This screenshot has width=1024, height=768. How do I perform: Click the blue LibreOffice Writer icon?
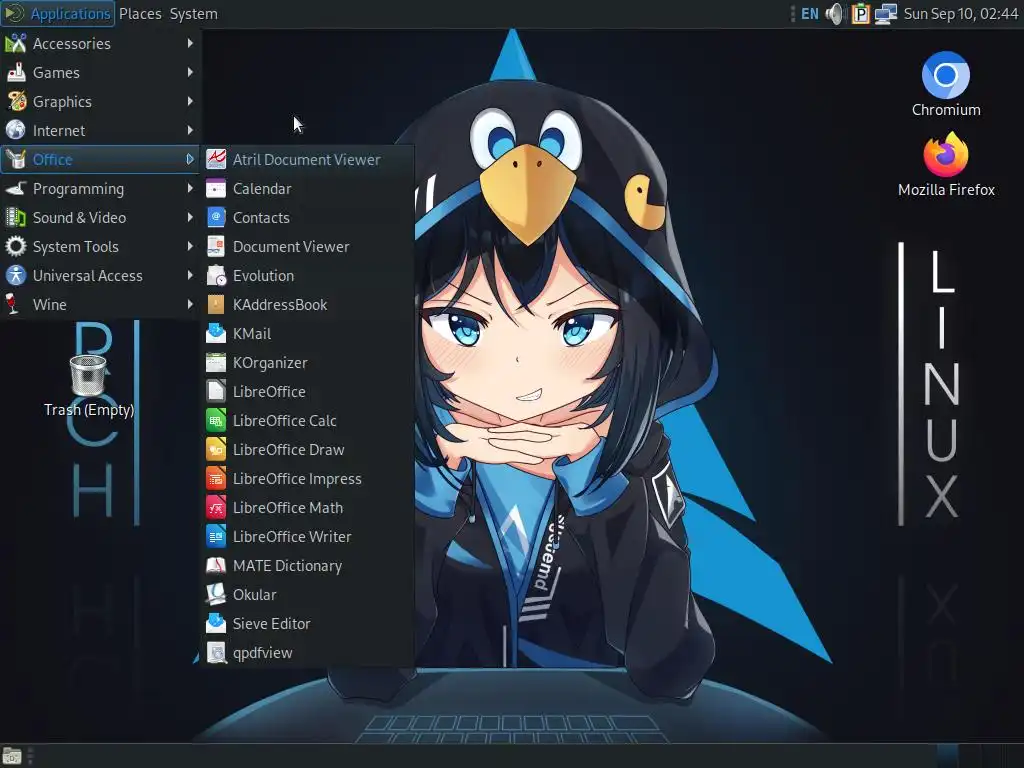click(x=216, y=536)
